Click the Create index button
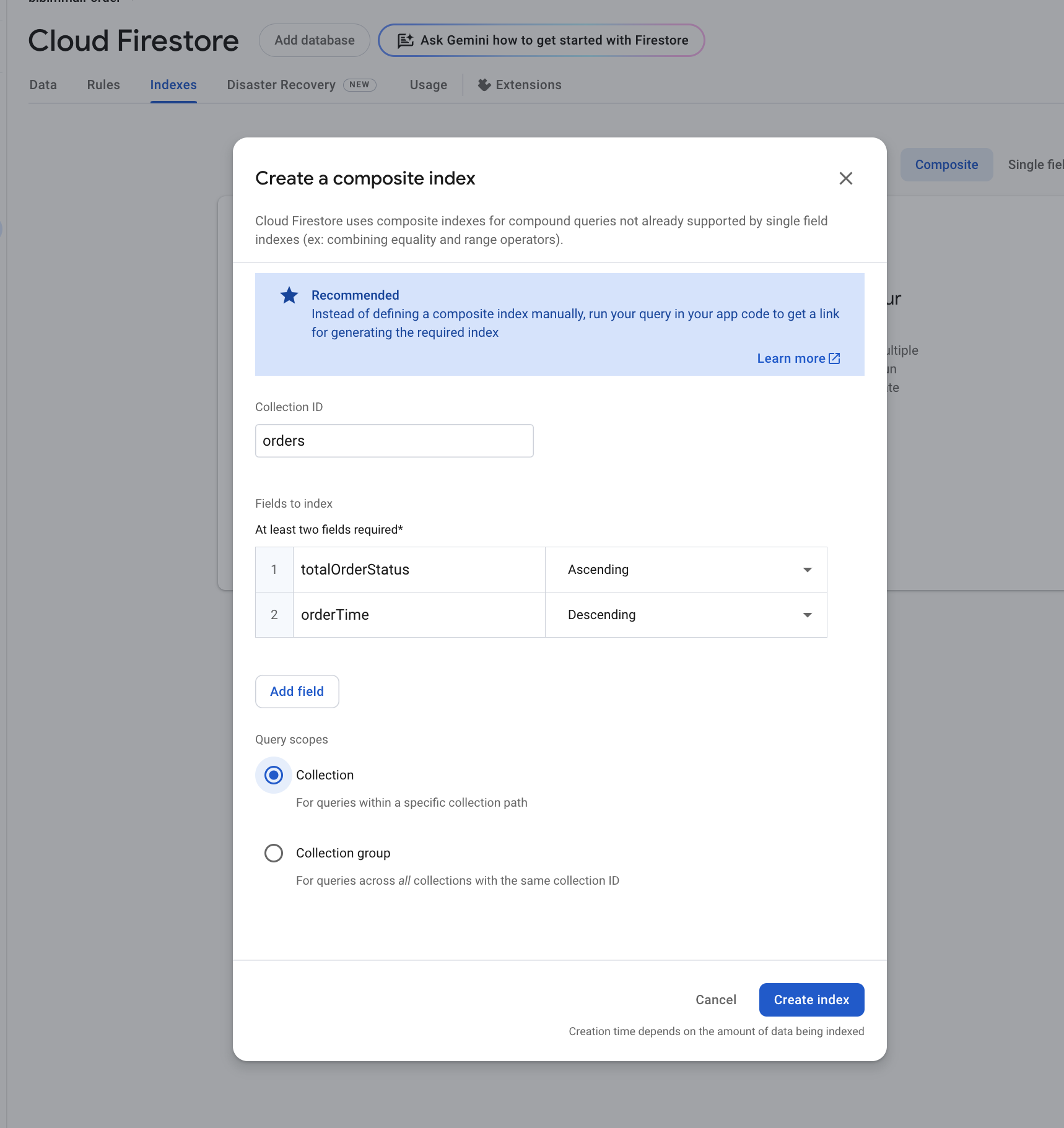 click(811, 1000)
